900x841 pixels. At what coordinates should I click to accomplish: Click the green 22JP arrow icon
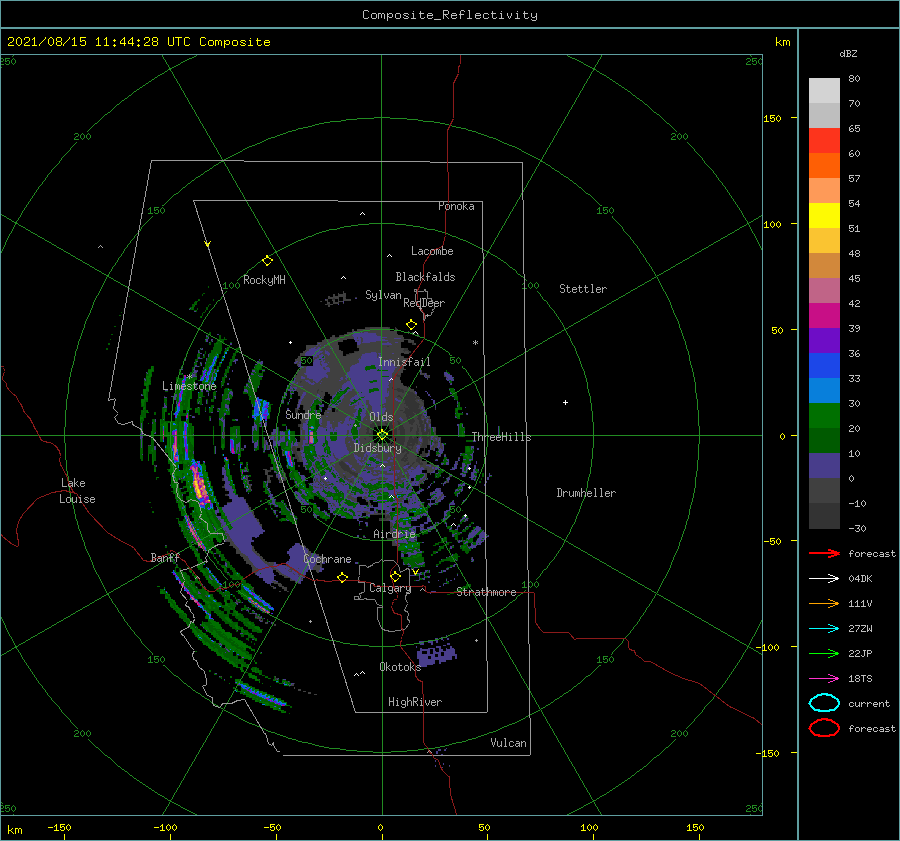coord(824,653)
